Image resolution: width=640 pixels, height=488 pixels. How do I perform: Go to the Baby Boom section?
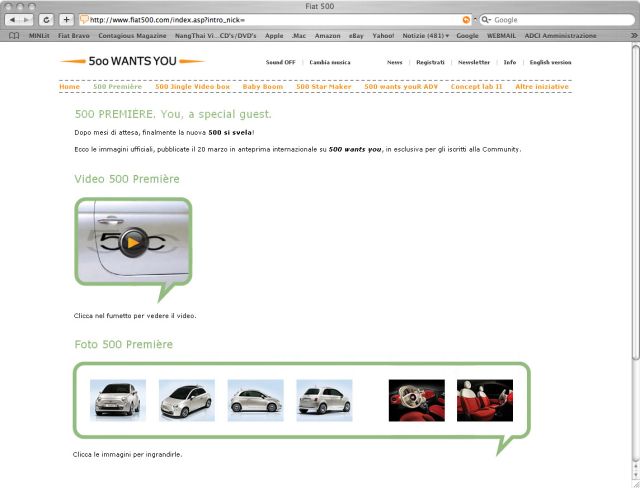(262, 87)
